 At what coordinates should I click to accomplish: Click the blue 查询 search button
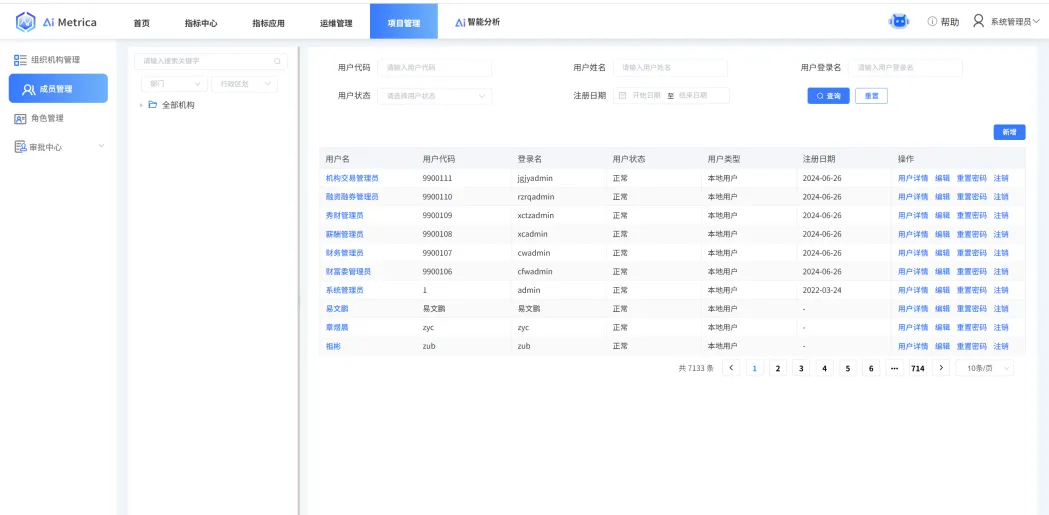click(x=828, y=96)
